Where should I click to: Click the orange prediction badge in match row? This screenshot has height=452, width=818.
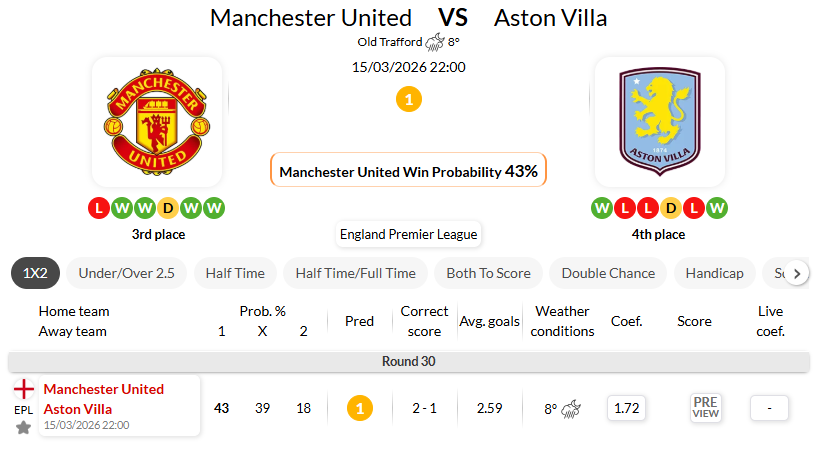pyautogui.click(x=360, y=408)
